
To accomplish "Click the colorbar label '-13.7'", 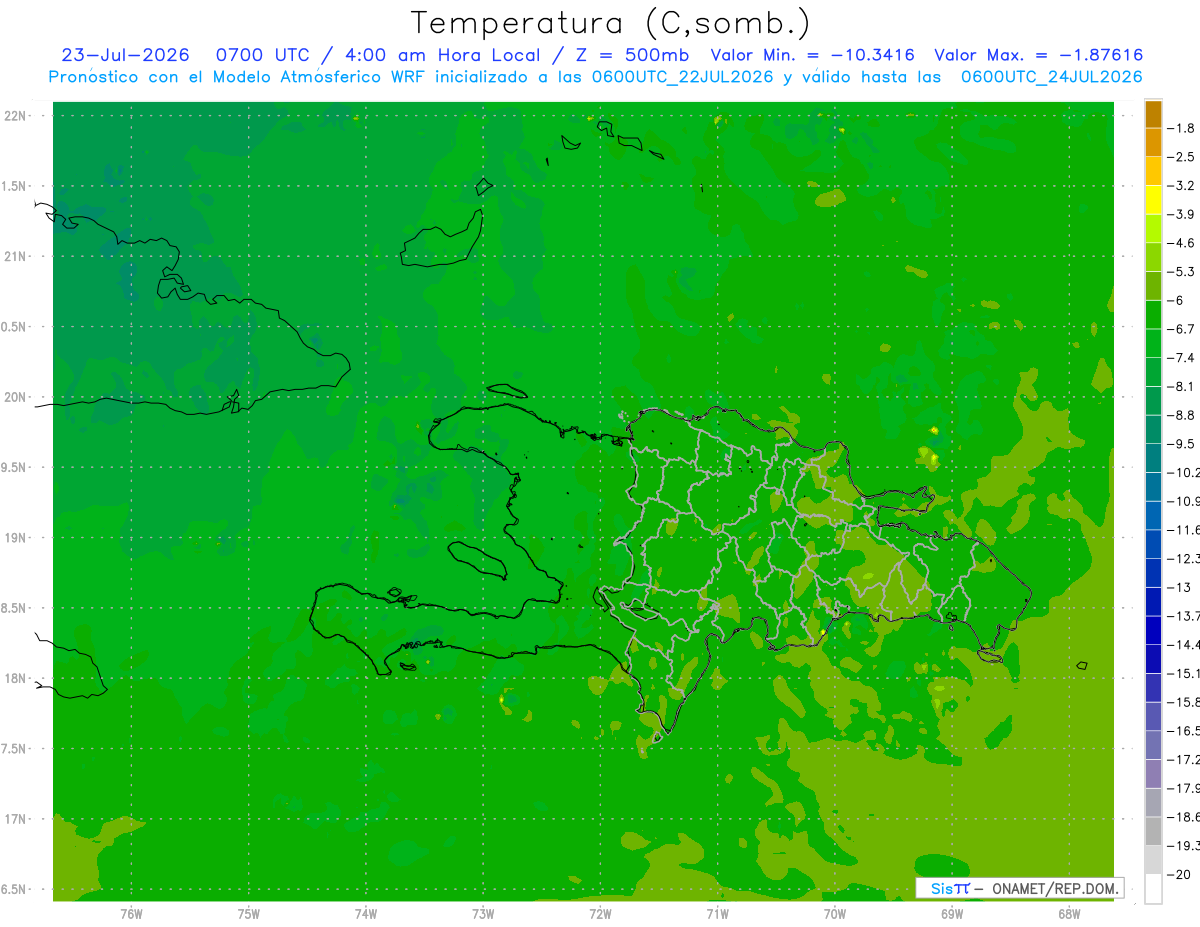I will pyautogui.click(x=1184, y=616).
